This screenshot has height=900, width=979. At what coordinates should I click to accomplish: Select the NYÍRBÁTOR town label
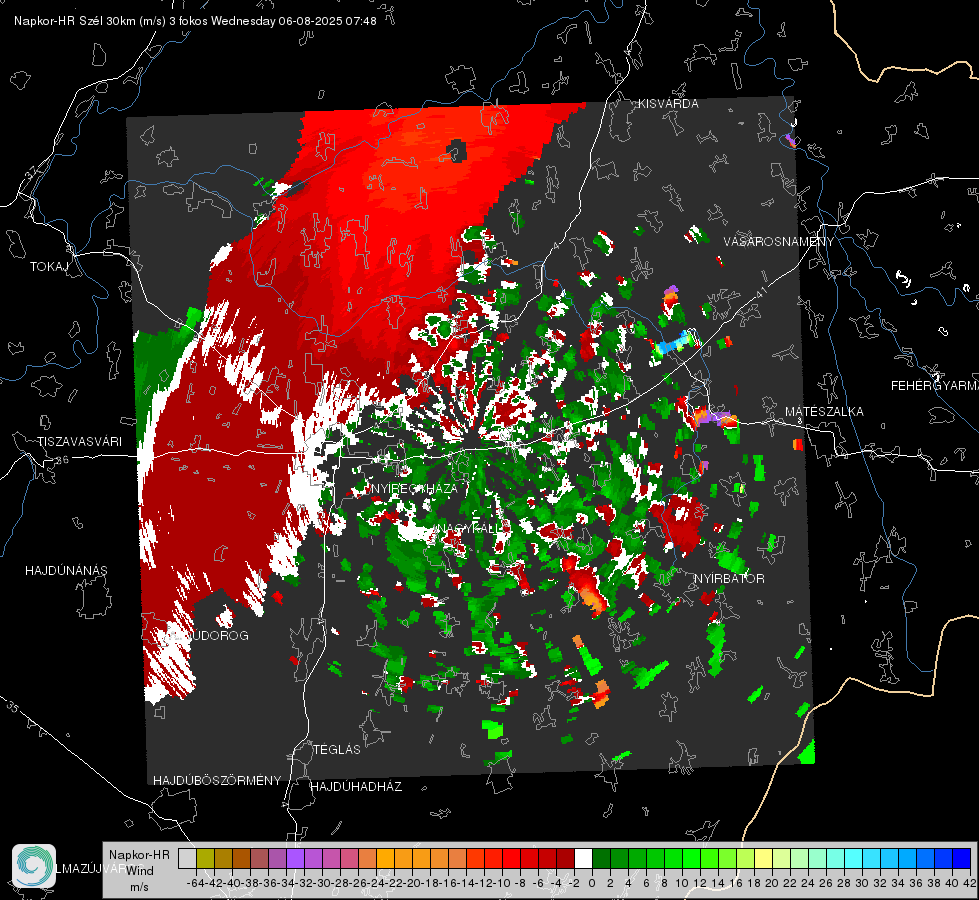point(729,578)
